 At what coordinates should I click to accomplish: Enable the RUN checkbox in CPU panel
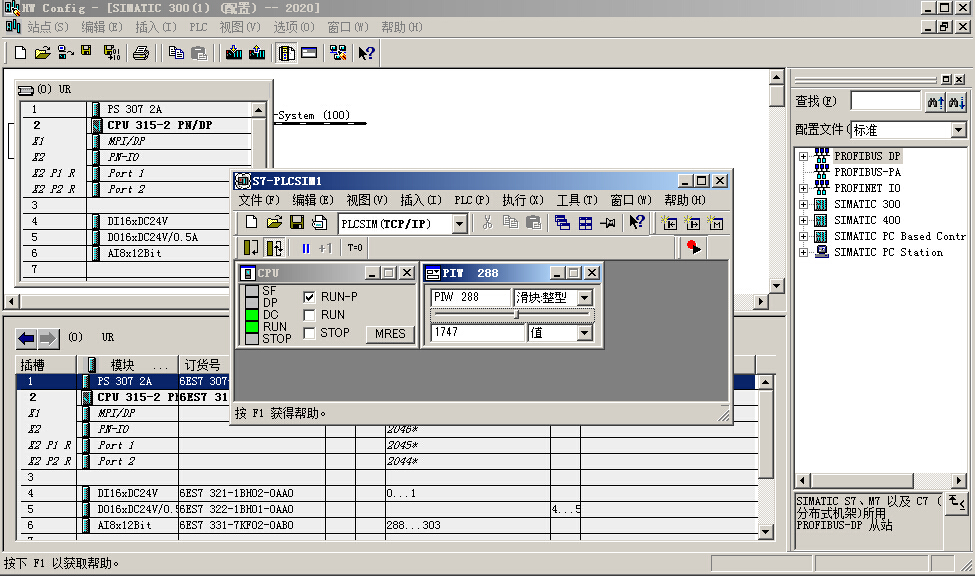coord(310,315)
